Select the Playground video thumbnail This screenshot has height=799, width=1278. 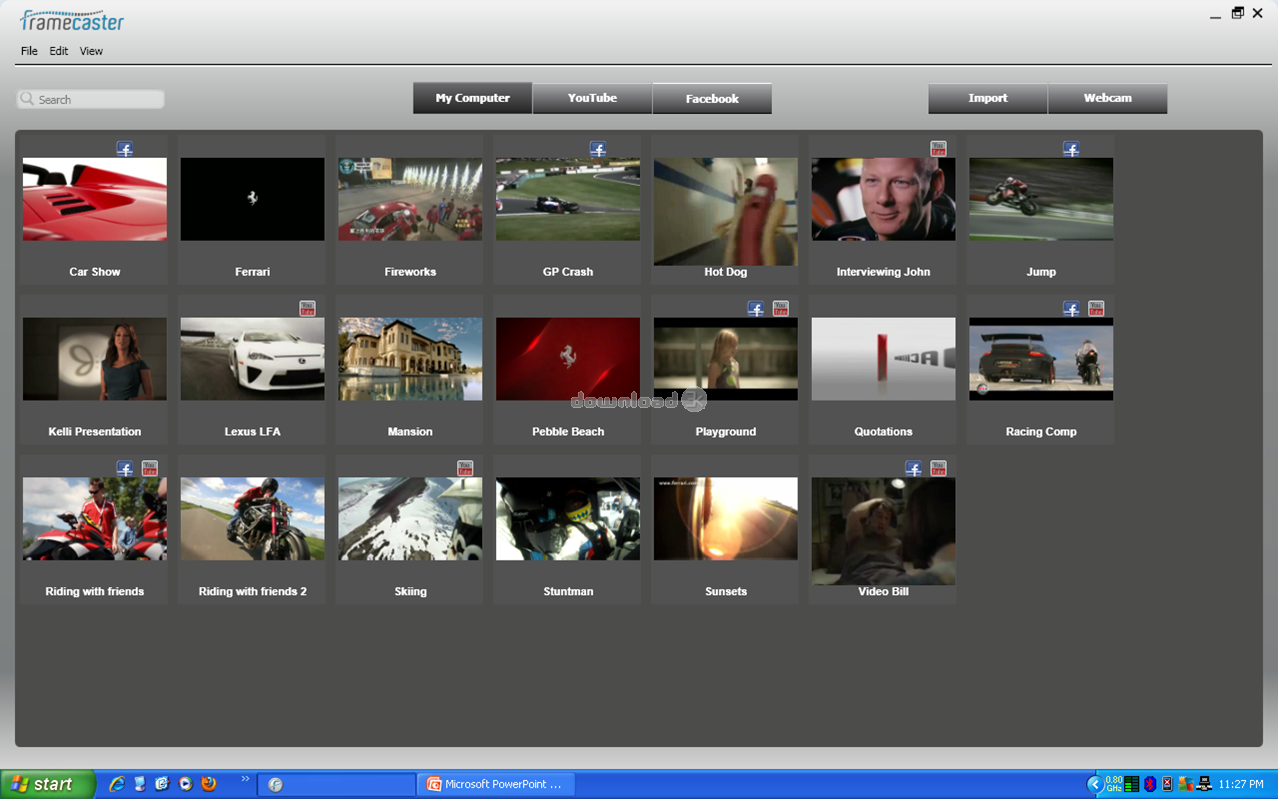(x=726, y=359)
